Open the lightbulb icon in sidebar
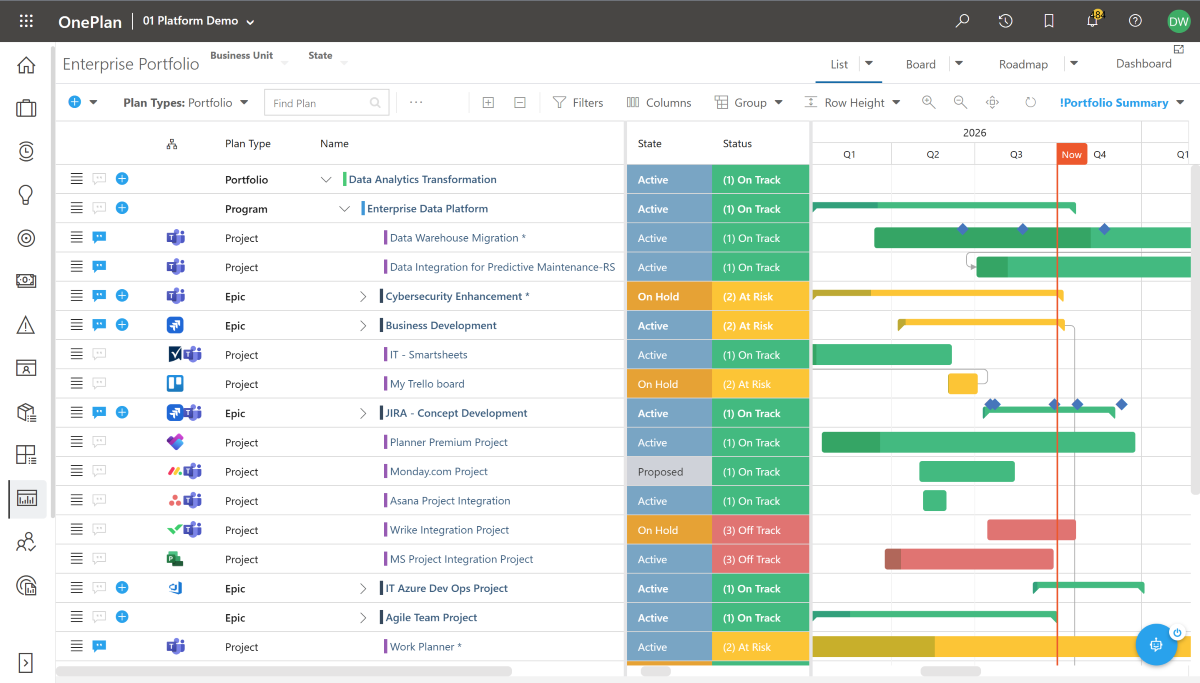The width and height of the screenshot is (1200, 683). coord(26,195)
